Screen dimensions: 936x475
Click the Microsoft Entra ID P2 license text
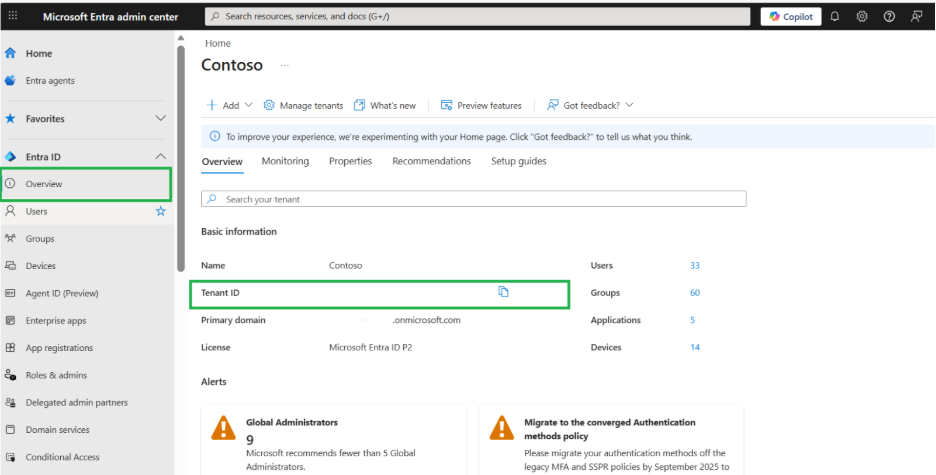370,347
